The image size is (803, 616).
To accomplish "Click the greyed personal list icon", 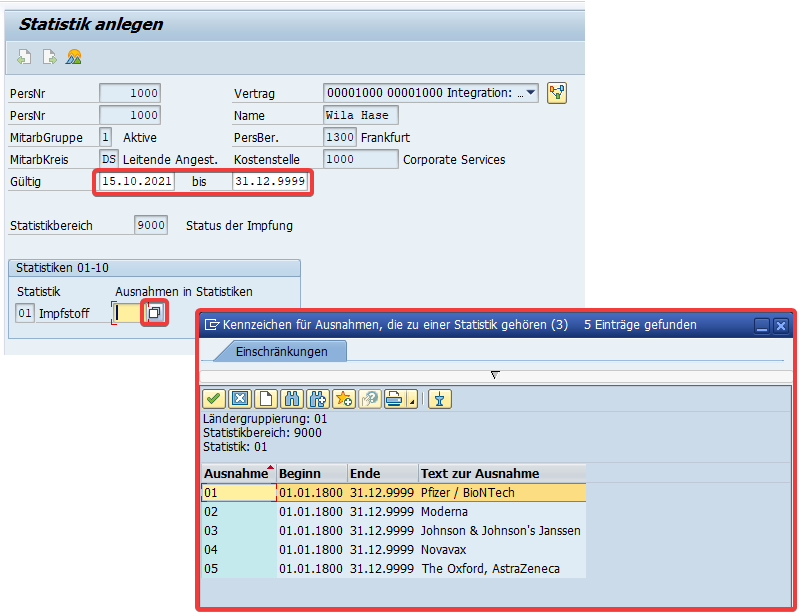I will tap(370, 399).
